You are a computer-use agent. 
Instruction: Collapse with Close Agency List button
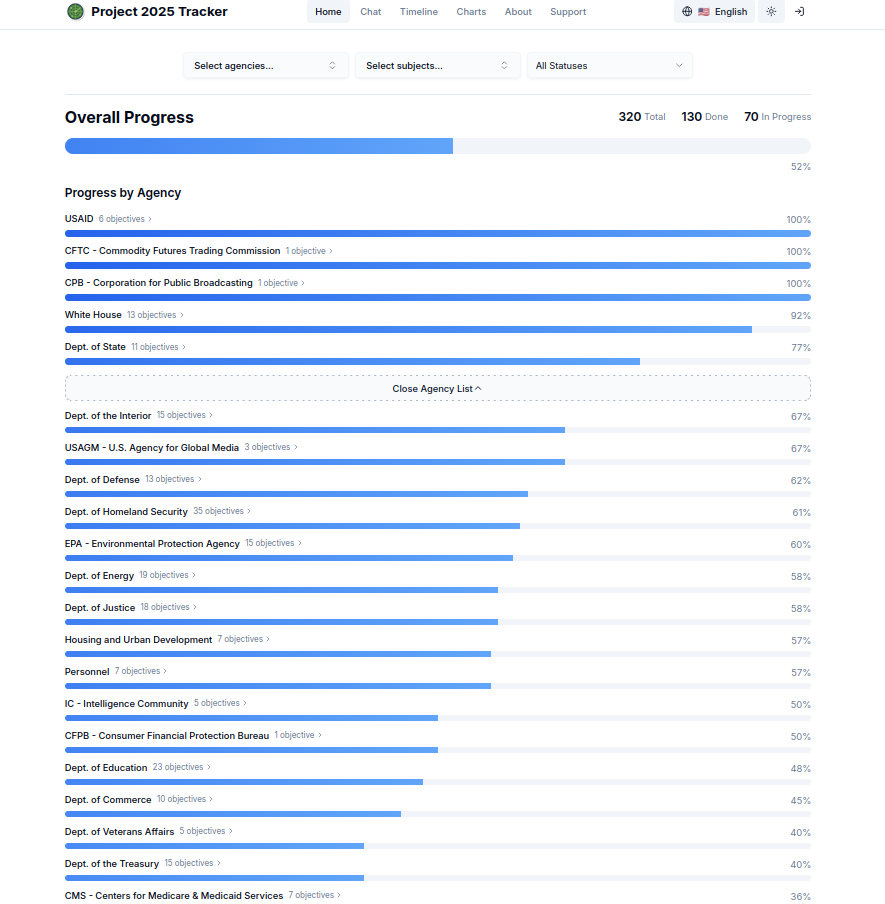click(x=438, y=389)
